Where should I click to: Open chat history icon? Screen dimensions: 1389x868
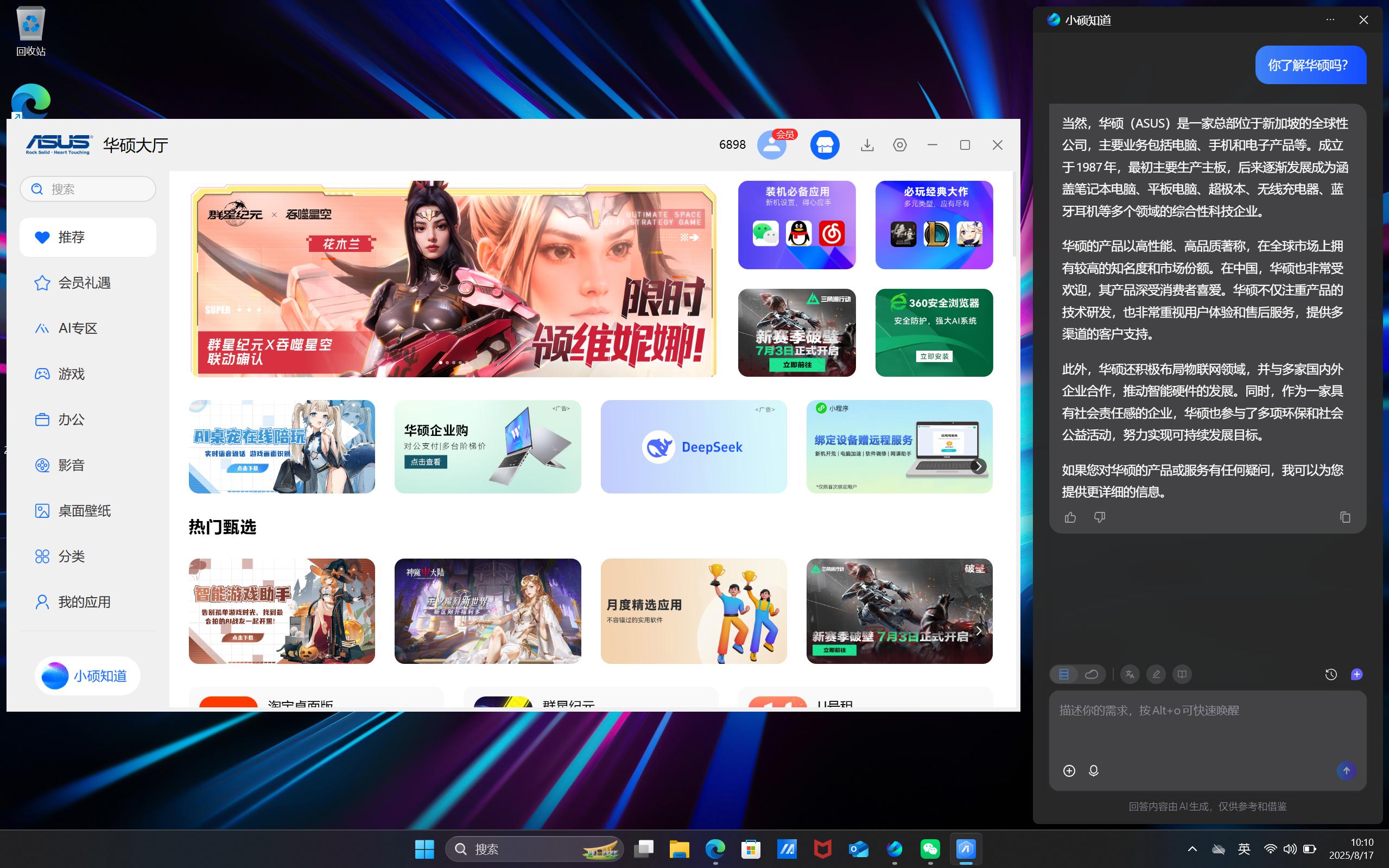(x=1330, y=675)
